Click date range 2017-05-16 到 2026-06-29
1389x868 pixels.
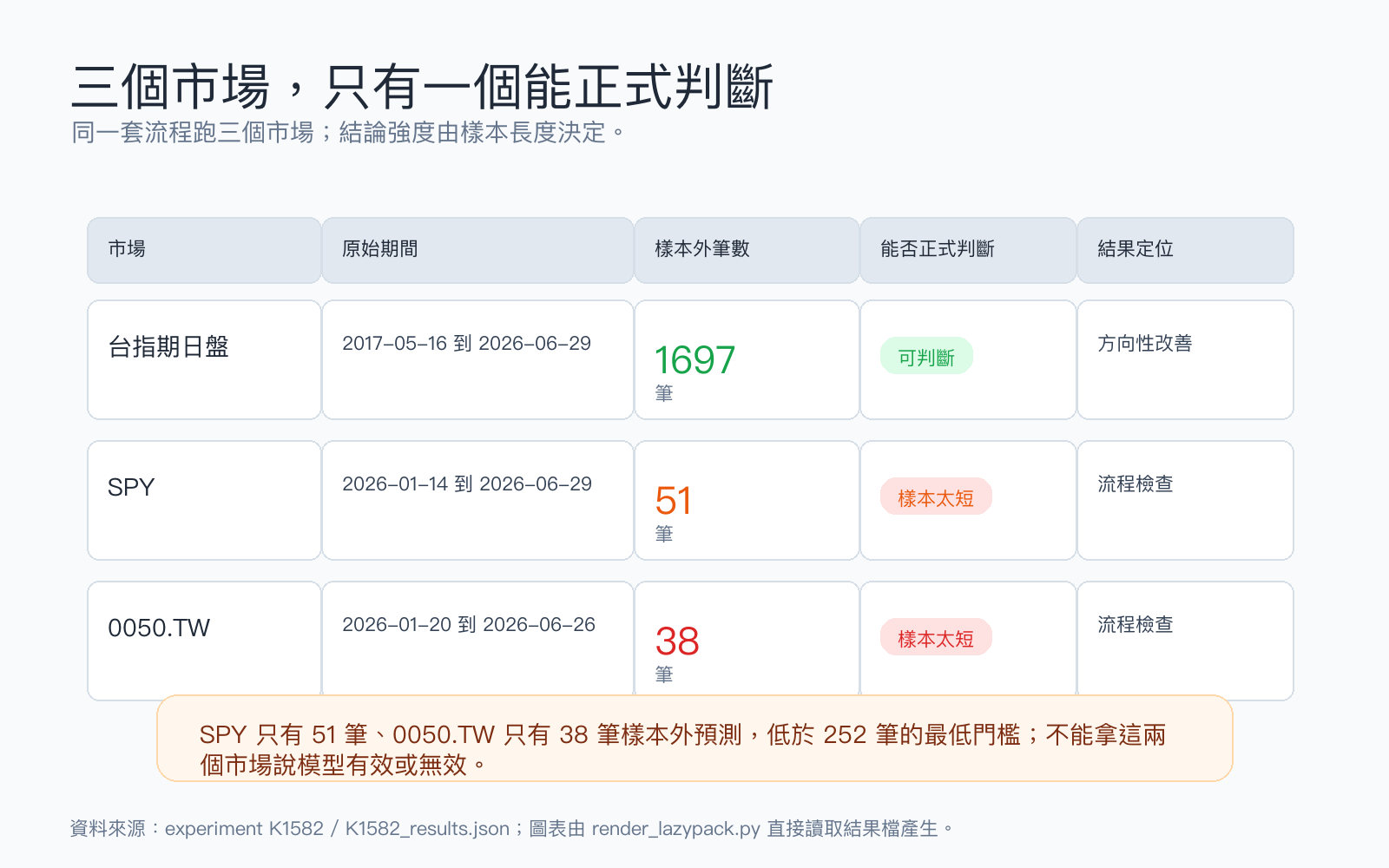coord(466,344)
